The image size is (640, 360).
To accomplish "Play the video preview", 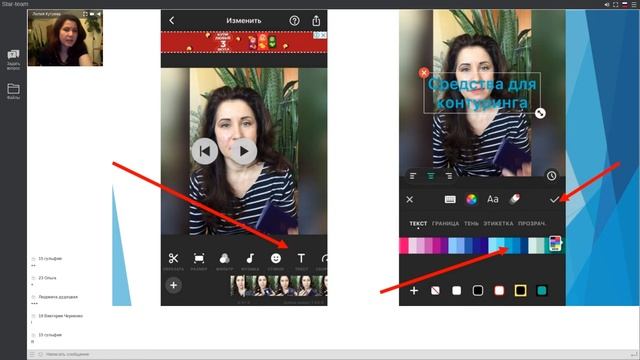I will tap(243, 151).
